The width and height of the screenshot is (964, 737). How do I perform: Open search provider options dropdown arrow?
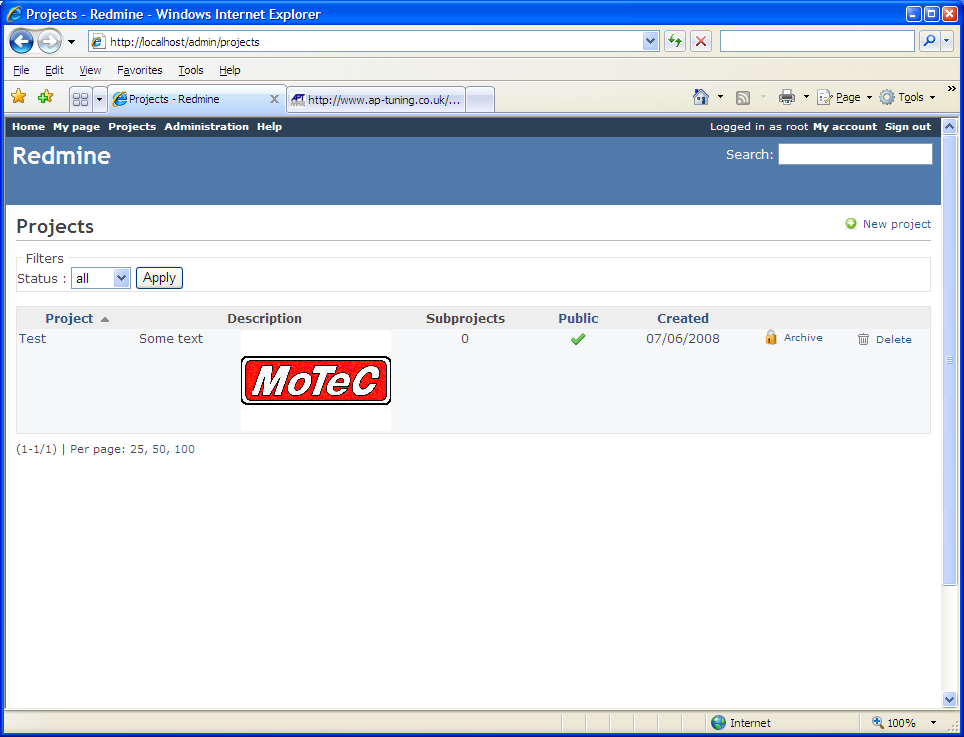pyautogui.click(x=946, y=41)
